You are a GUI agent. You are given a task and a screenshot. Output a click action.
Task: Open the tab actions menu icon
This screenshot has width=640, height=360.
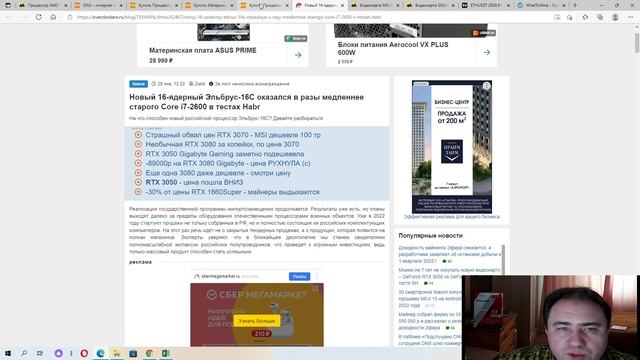pyautogui.click(x=8, y=5)
